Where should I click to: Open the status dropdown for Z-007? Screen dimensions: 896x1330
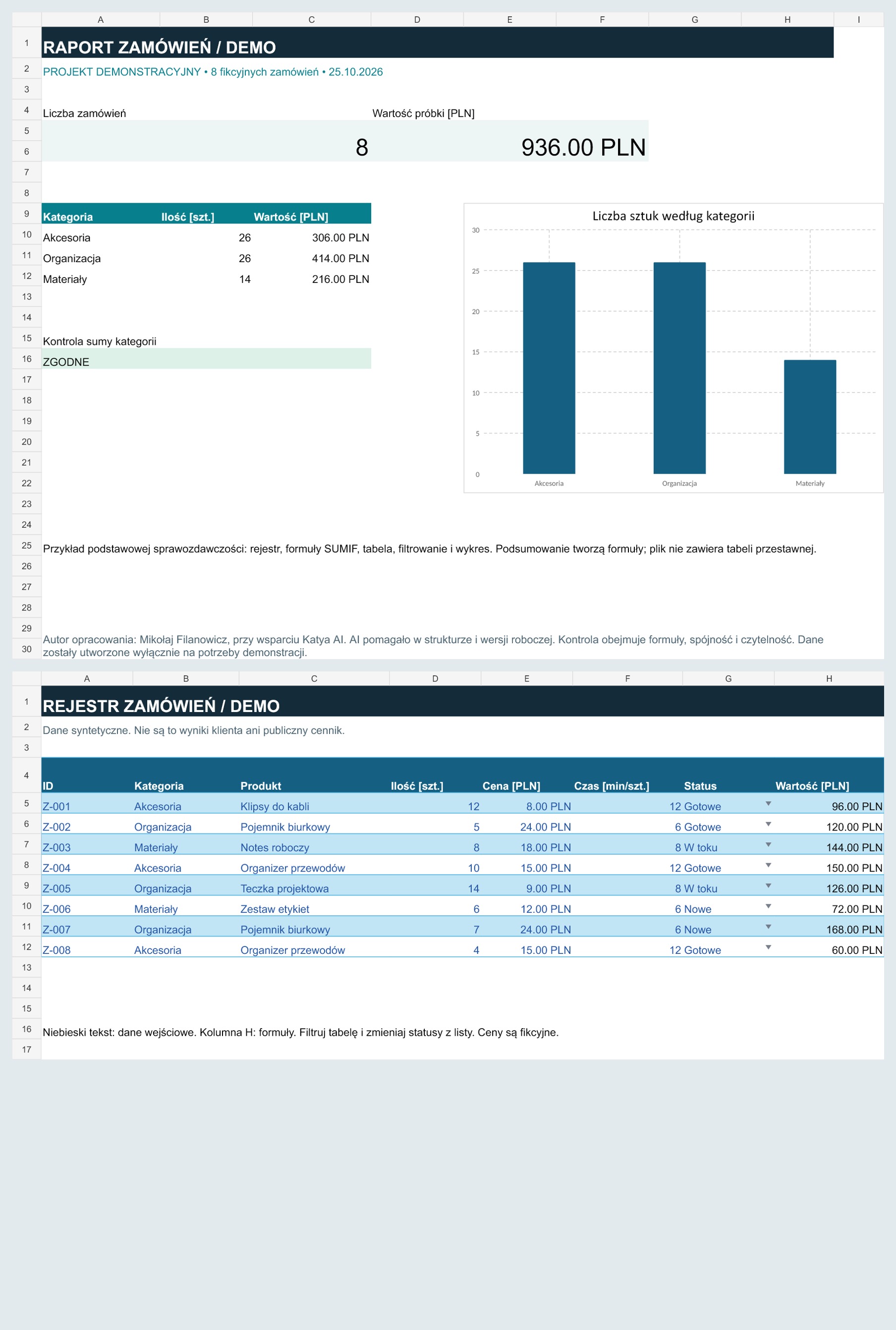tap(768, 927)
